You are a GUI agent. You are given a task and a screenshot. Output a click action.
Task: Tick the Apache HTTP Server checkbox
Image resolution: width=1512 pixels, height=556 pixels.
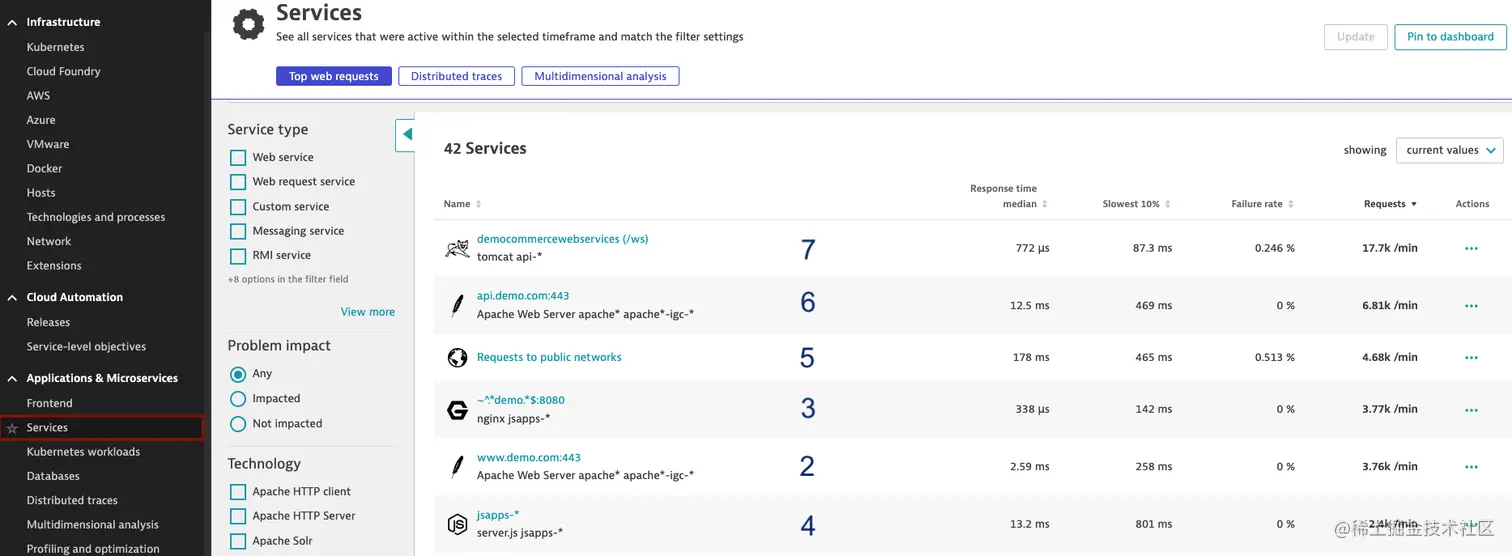pos(238,516)
